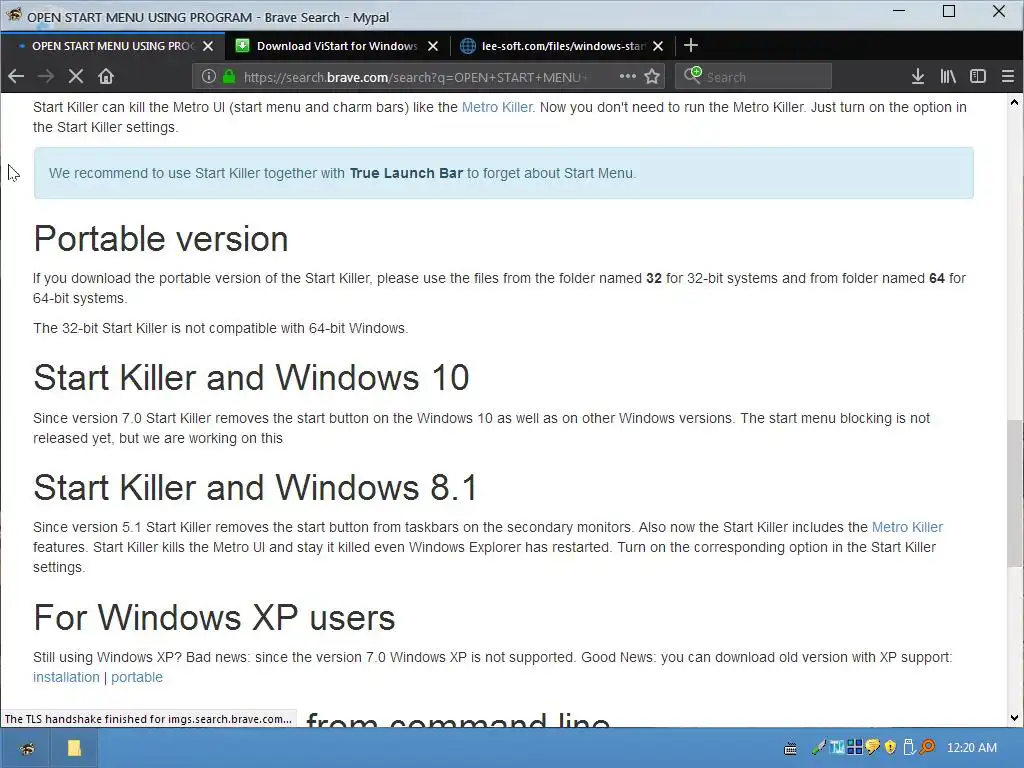Viewport: 1024px width, 768px height.
Task: Open the library bookmarks icon
Action: (948, 76)
